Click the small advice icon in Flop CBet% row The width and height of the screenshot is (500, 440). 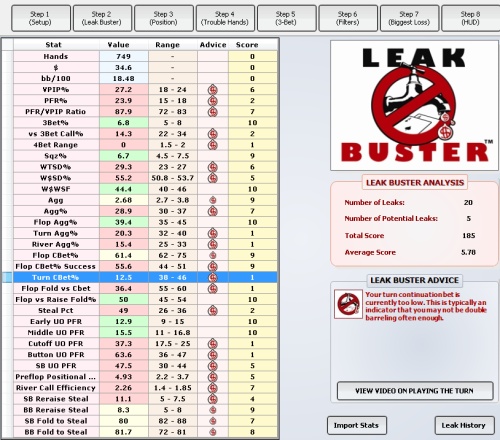click(x=213, y=255)
